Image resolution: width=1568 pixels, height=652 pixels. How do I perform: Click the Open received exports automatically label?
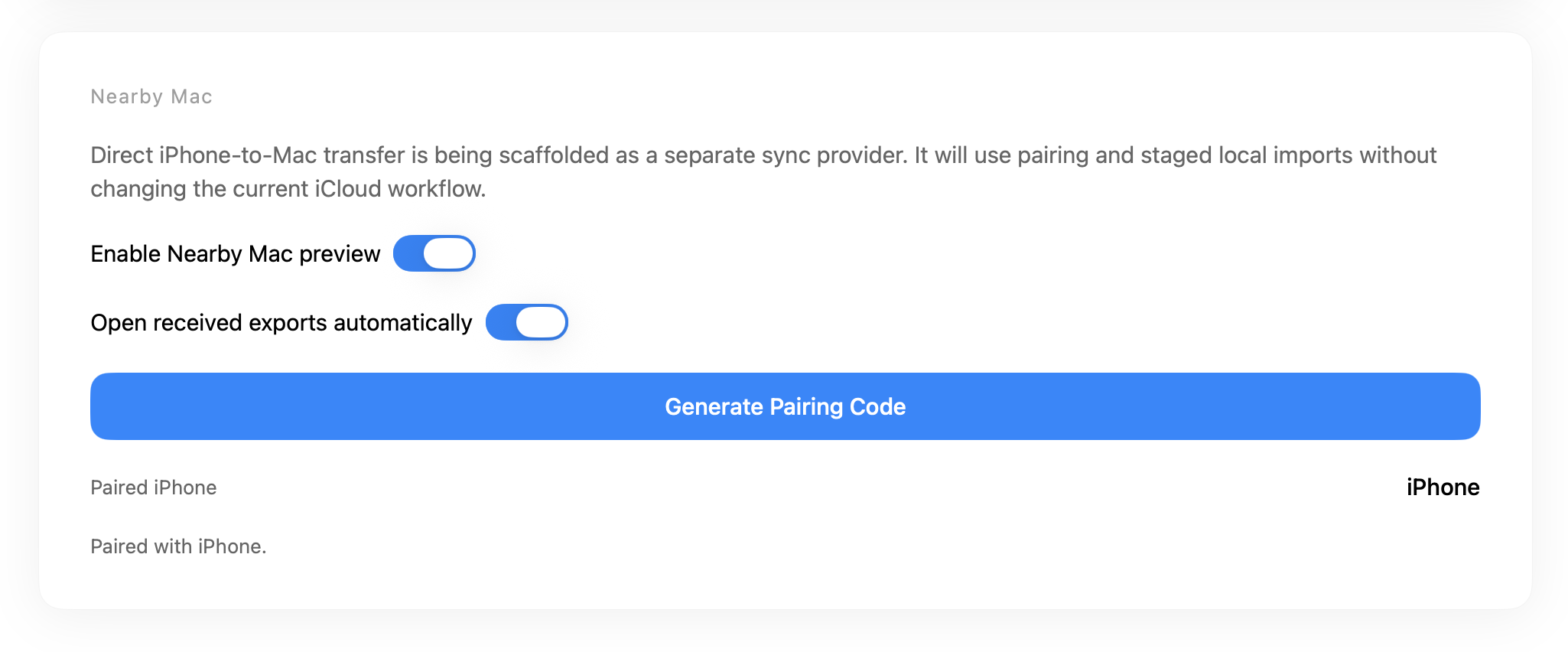click(x=280, y=322)
